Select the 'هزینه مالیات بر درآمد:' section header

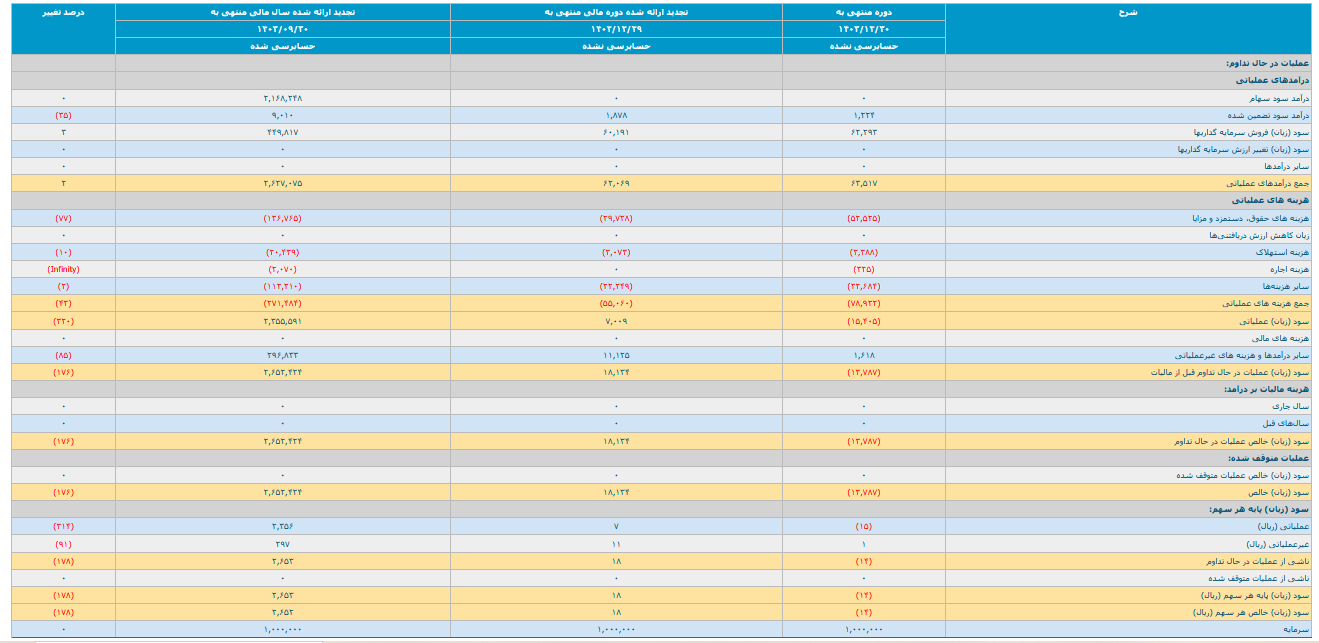(1265, 389)
